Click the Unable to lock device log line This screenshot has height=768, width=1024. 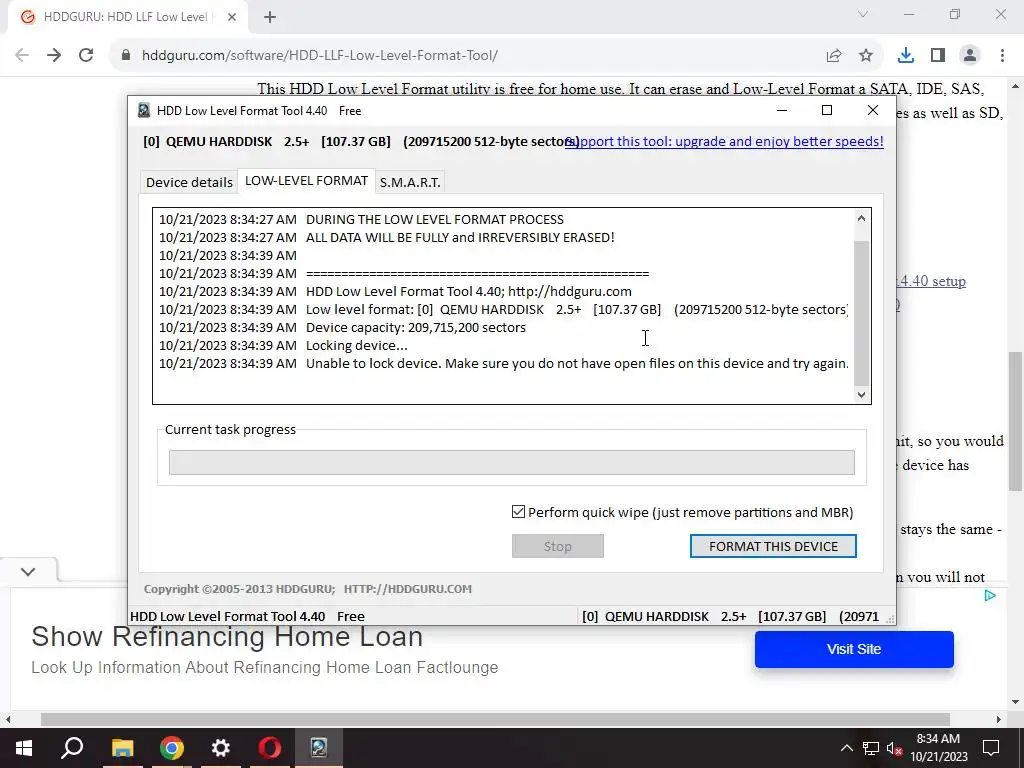coord(504,363)
